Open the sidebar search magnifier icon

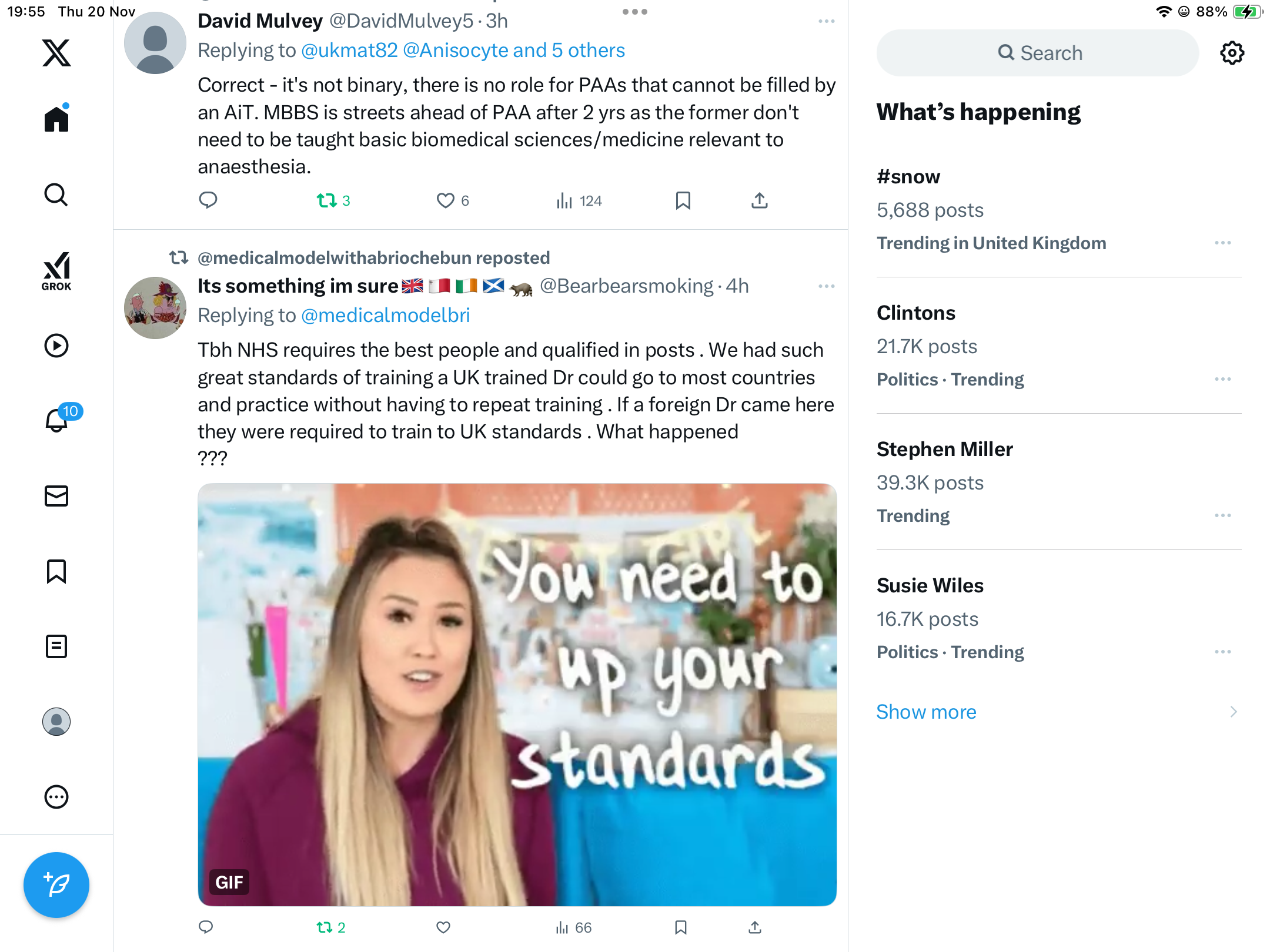(56, 195)
